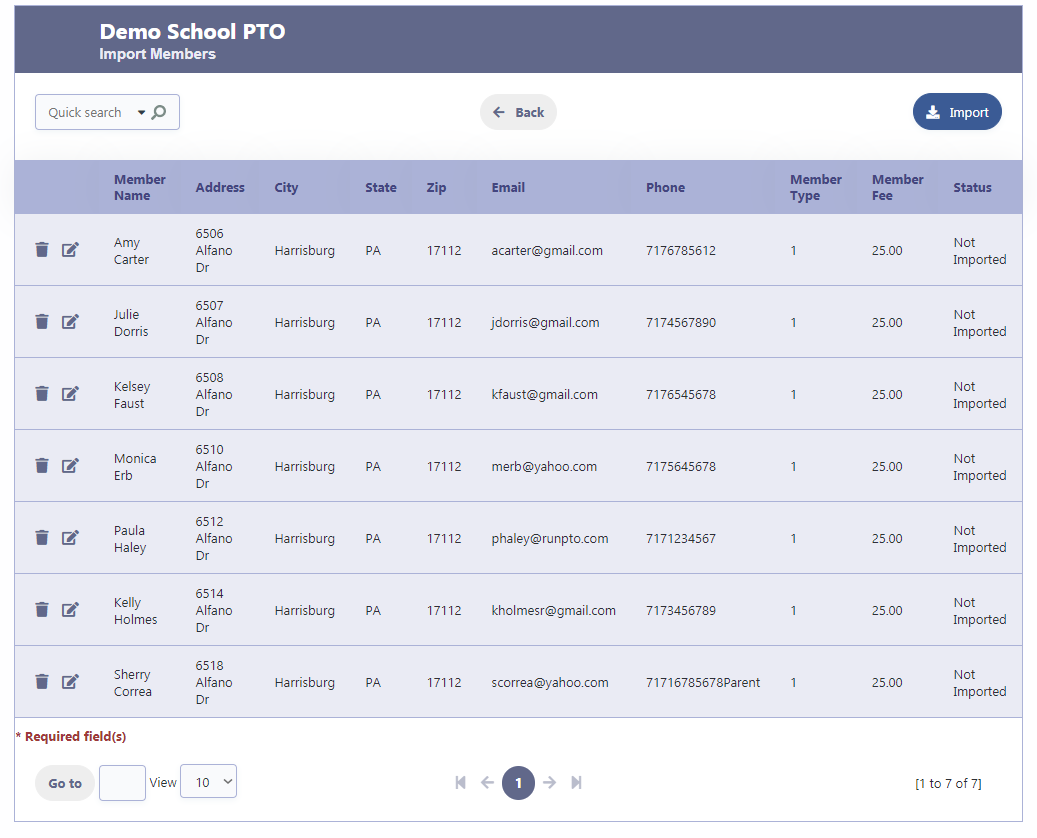
Task: Delete the Amy Carter member row
Action: click(42, 250)
